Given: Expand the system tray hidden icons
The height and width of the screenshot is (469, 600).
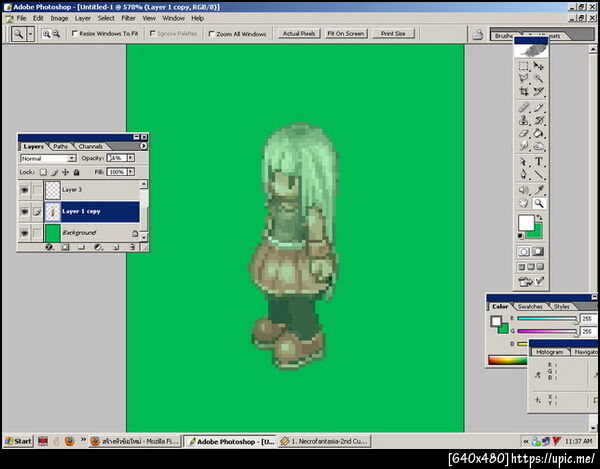Looking at the screenshot, I should click(526, 441).
